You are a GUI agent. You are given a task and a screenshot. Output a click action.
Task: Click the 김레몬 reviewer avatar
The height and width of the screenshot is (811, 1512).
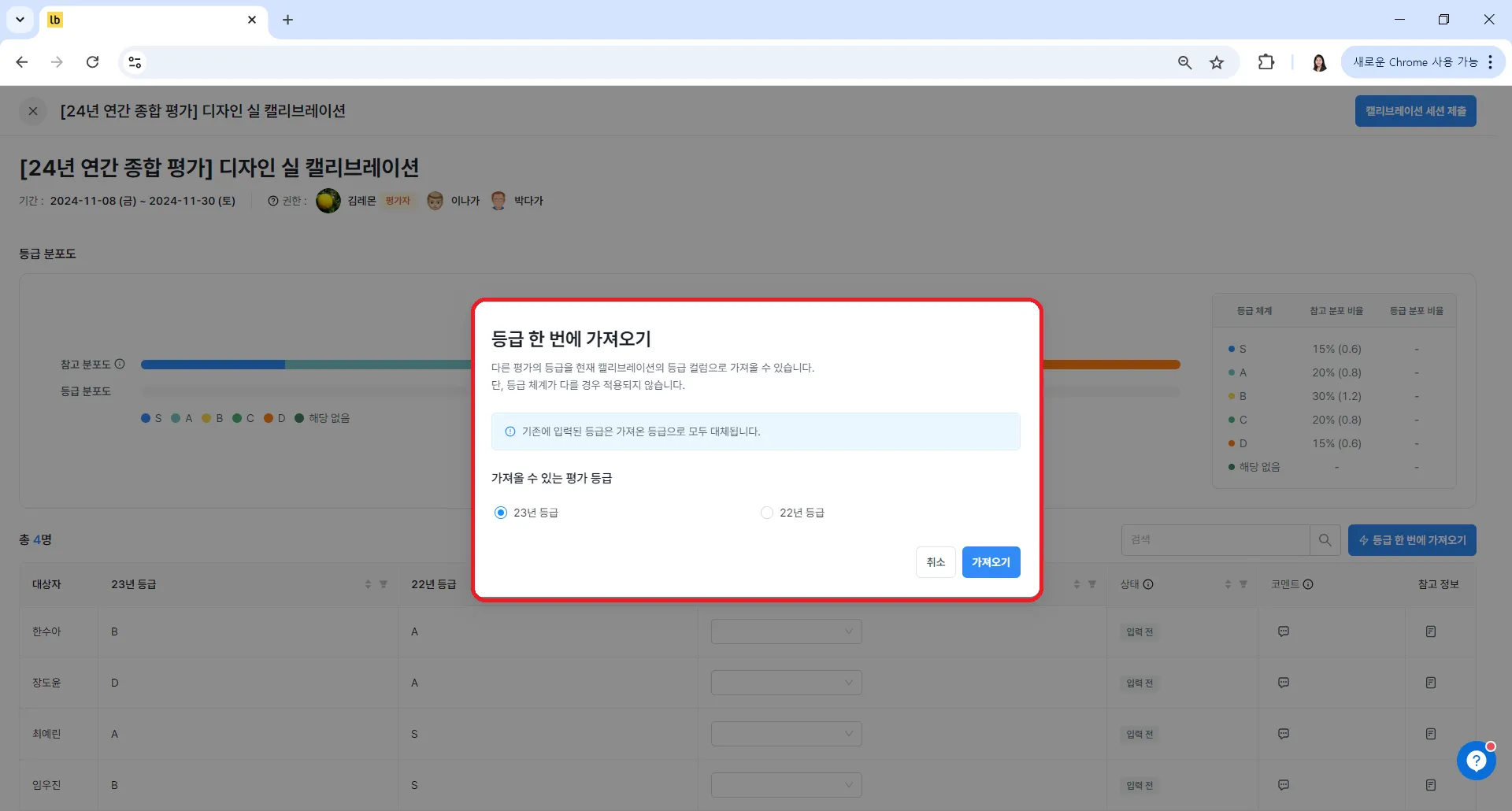[328, 201]
